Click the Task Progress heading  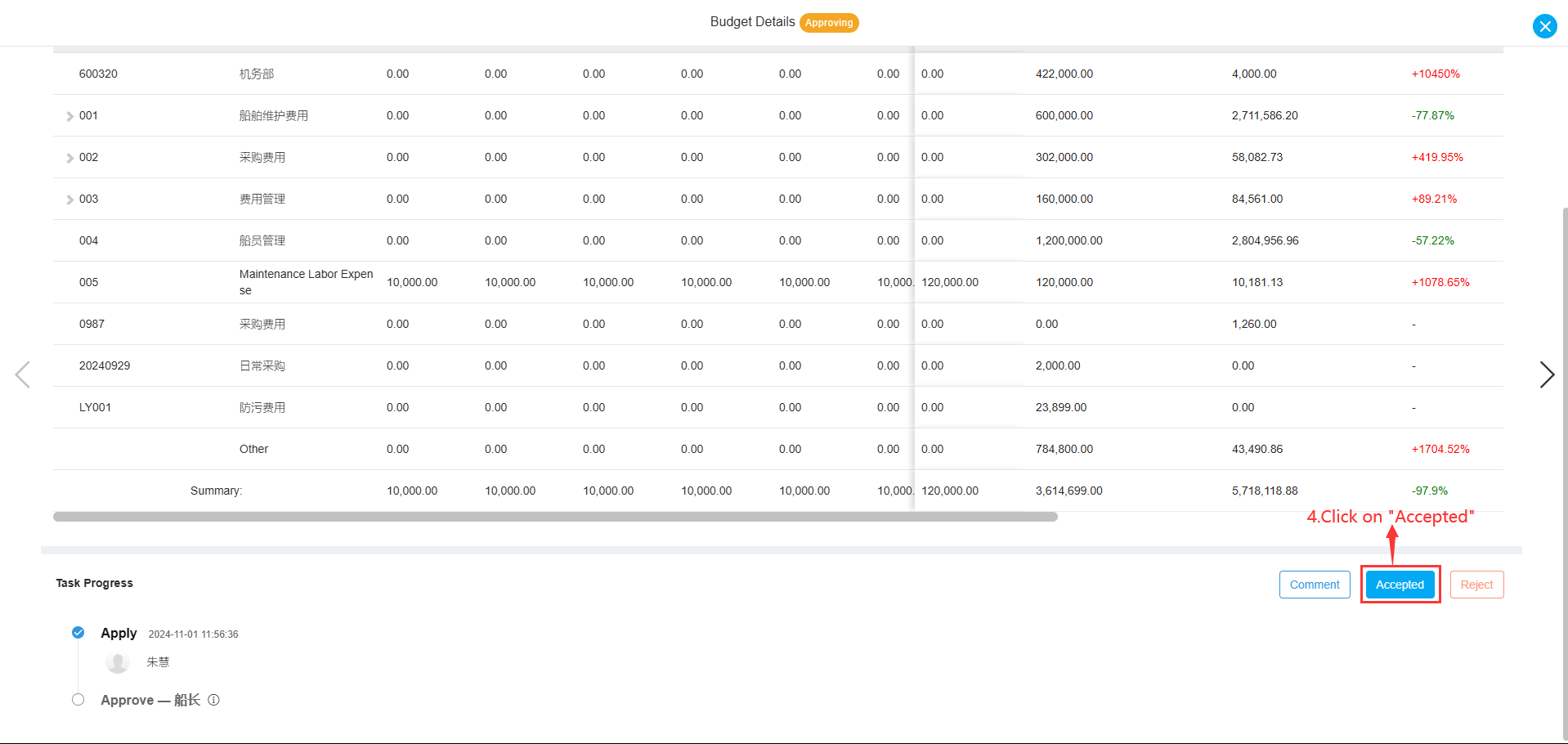coord(94,583)
